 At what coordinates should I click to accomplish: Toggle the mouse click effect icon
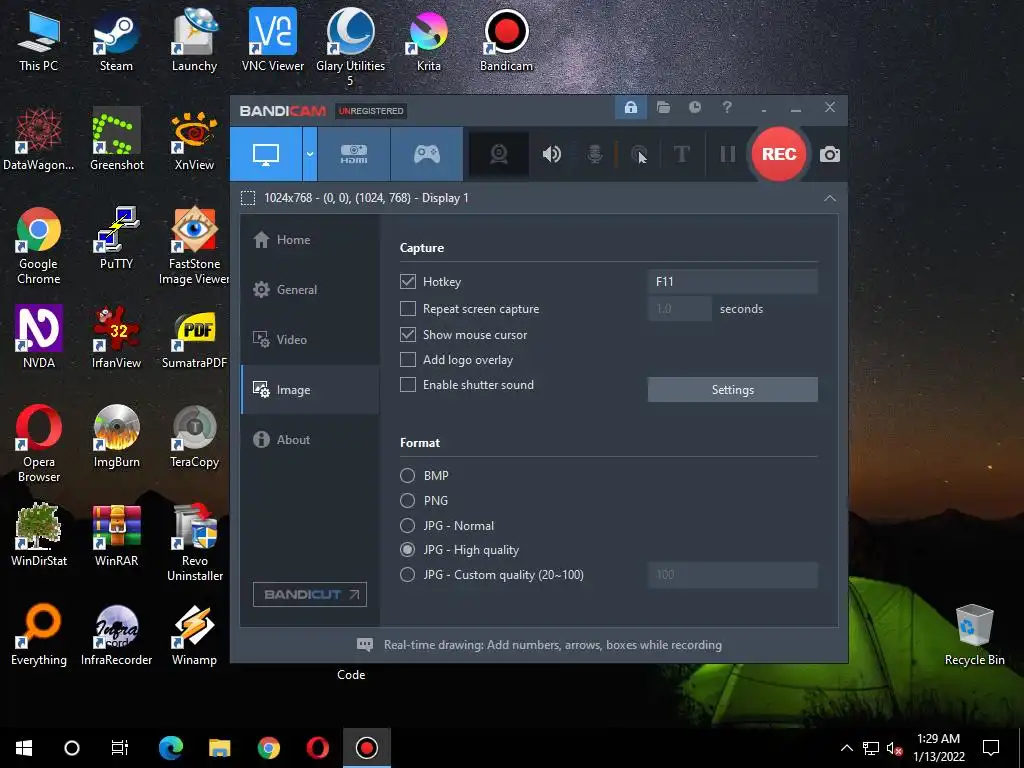[x=638, y=154]
